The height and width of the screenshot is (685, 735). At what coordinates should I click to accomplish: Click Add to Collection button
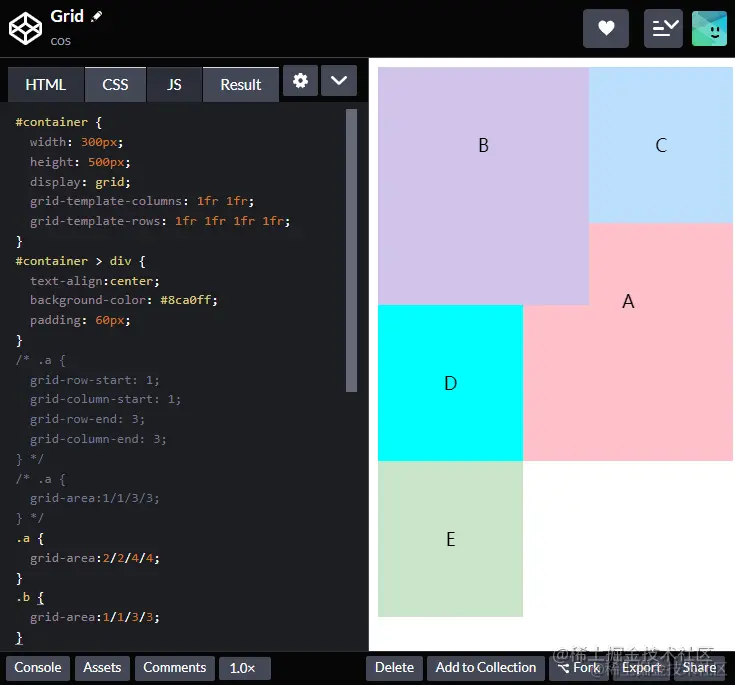tap(486, 668)
